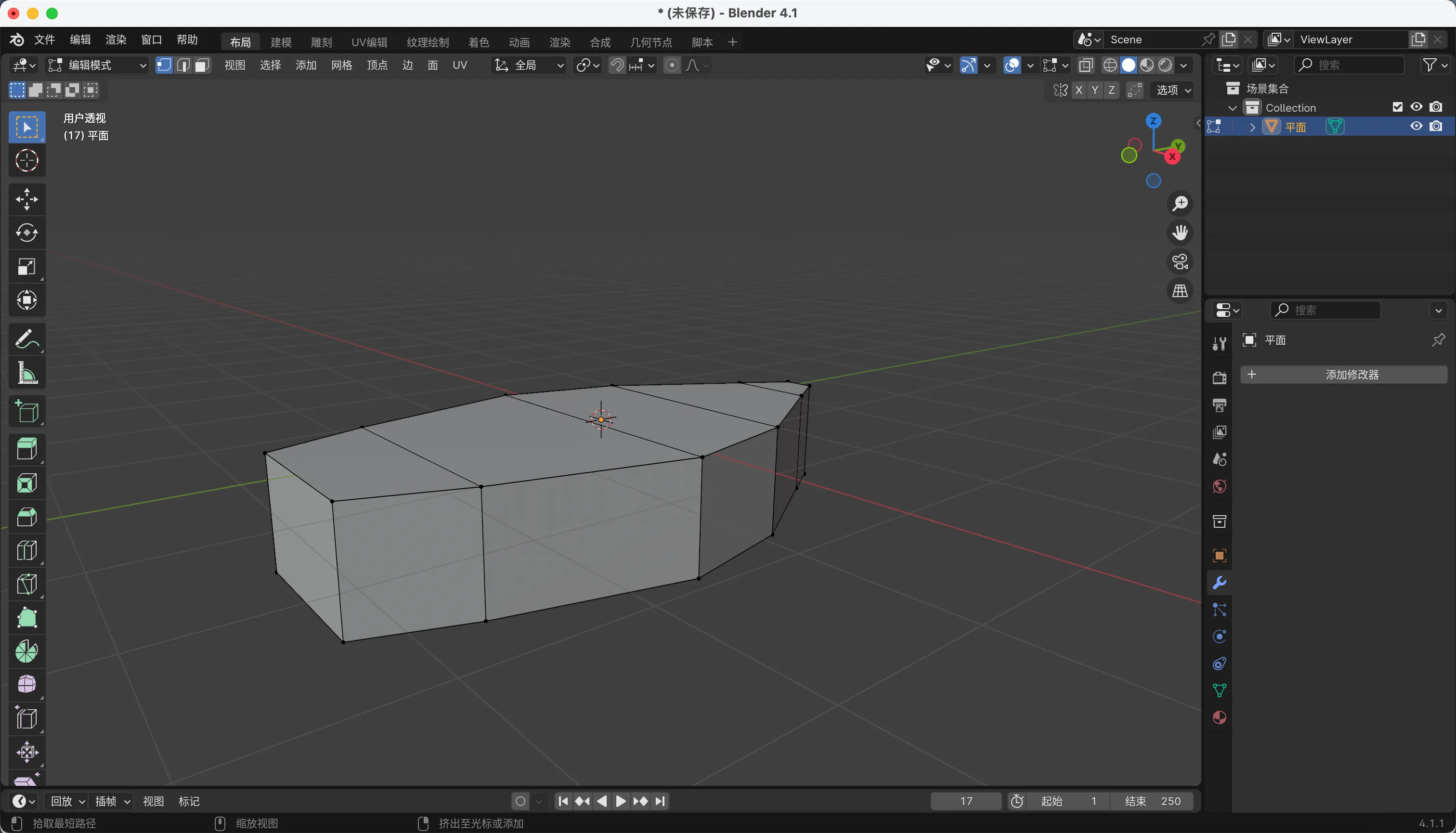Expand the 平面 object in outliner
1456x833 pixels.
click(1252, 127)
